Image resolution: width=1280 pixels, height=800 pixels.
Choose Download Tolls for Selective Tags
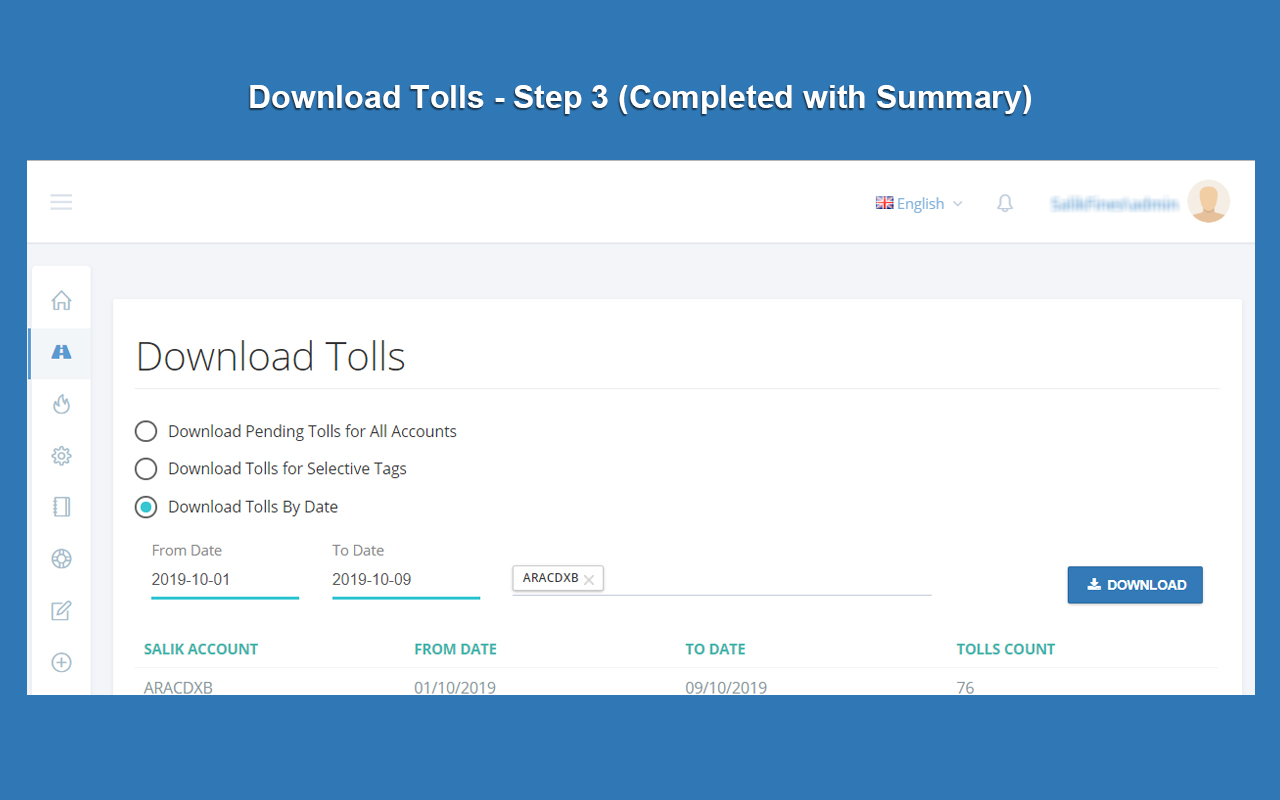(x=145, y=468)
